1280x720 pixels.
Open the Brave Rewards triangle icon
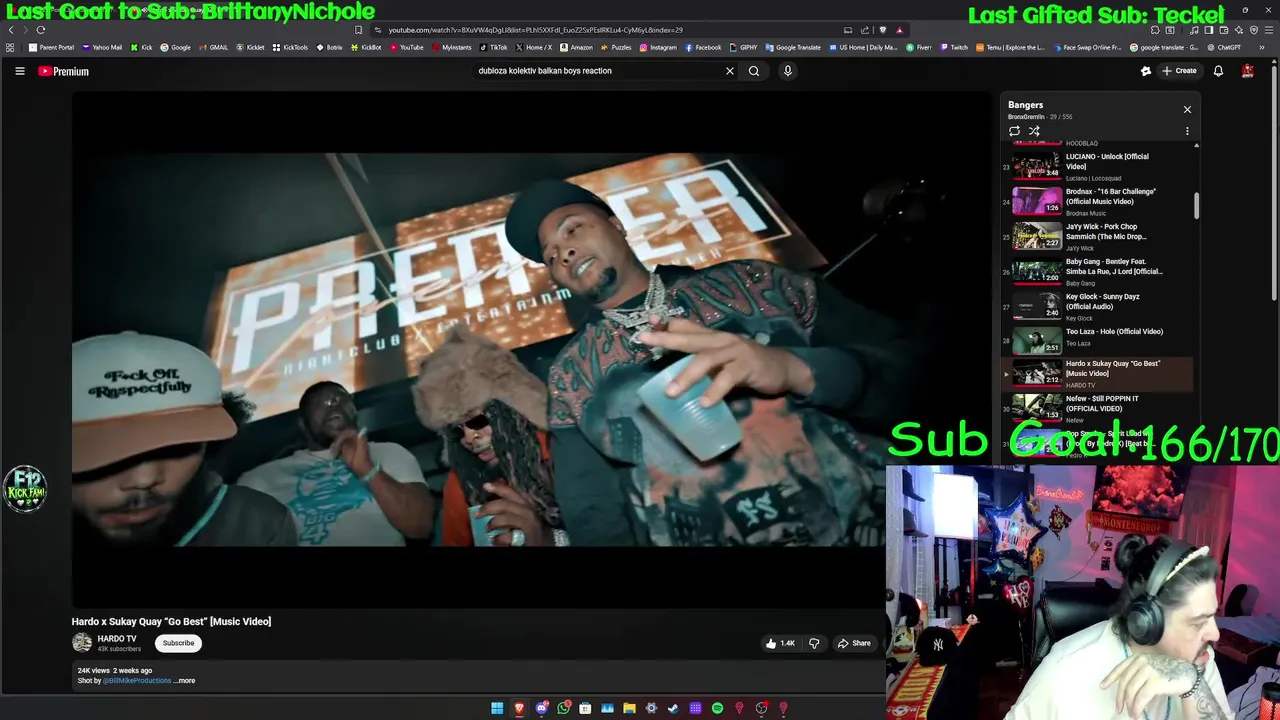coord(899,30)
